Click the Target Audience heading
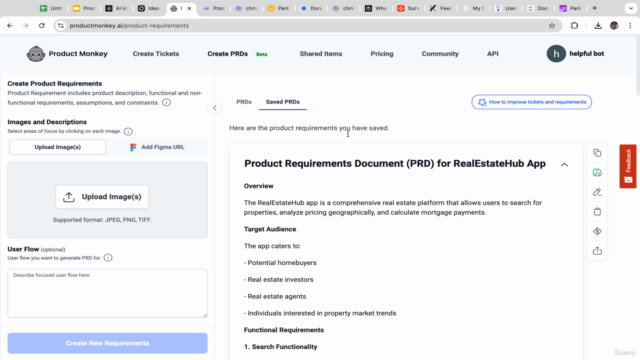This screenshot has width=640, height=360. [270, 229]
